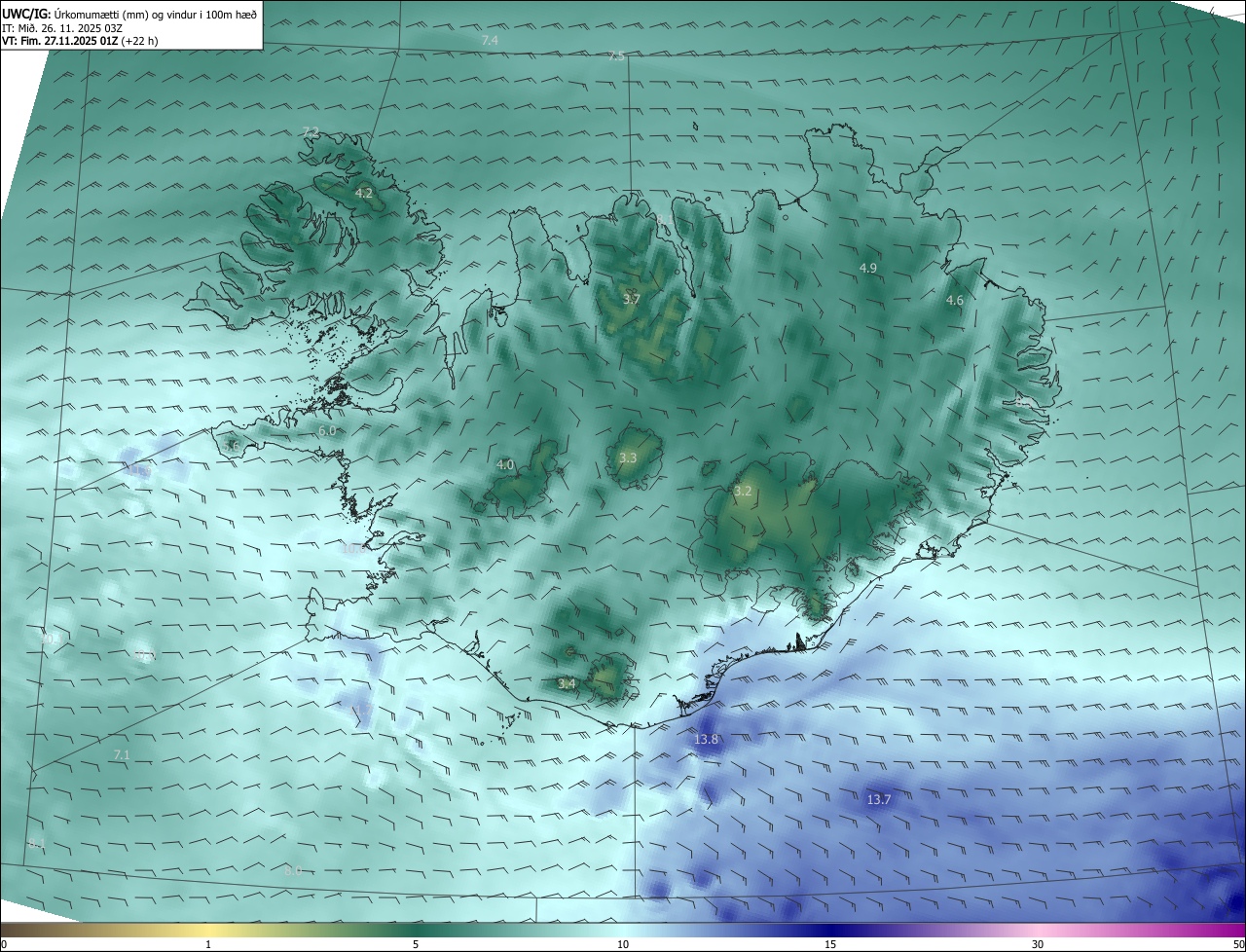Click the 0 tick on the color scale
The image size is (1246, 952).
(x=4, y=944)
